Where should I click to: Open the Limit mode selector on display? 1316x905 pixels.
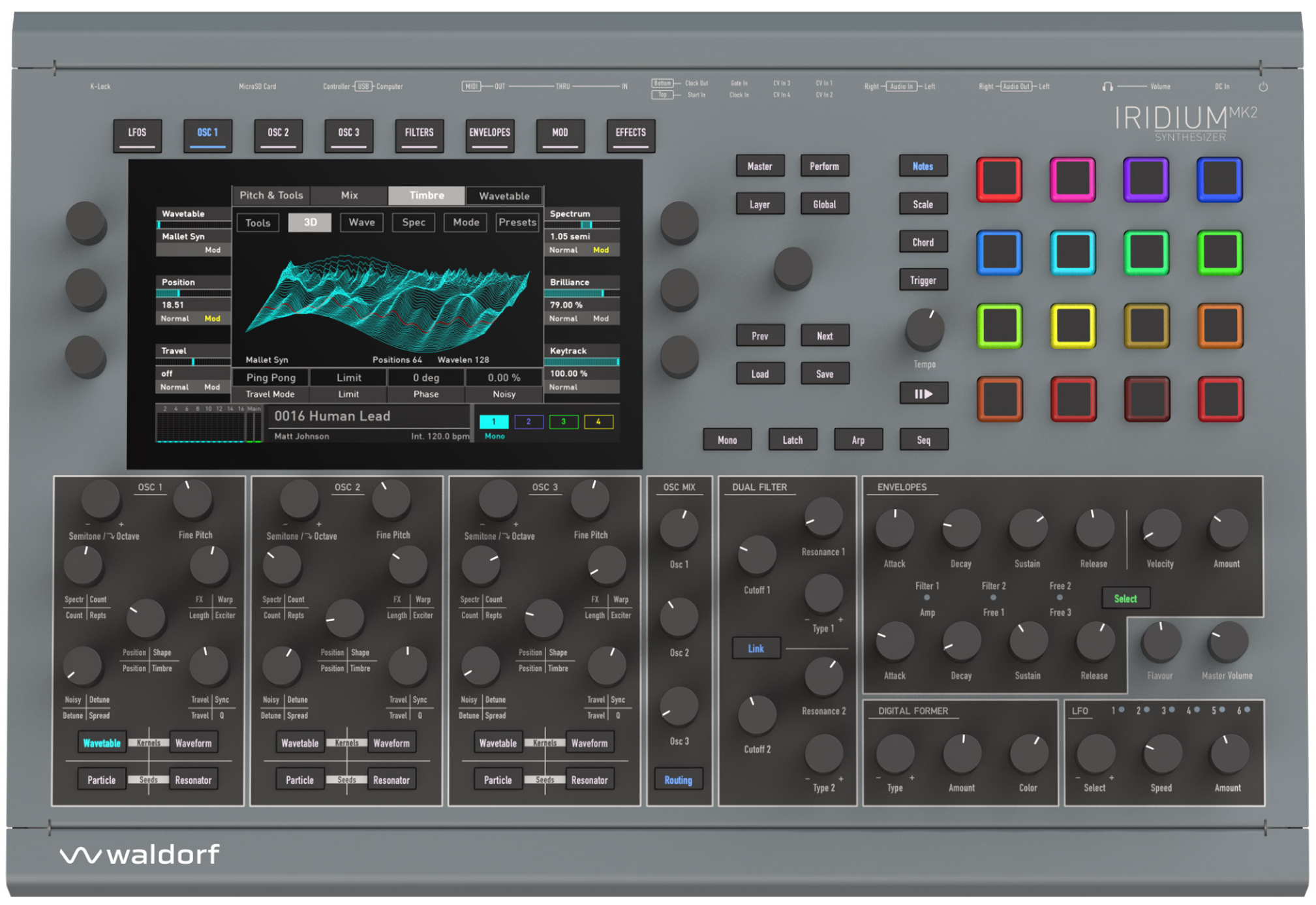348,377
